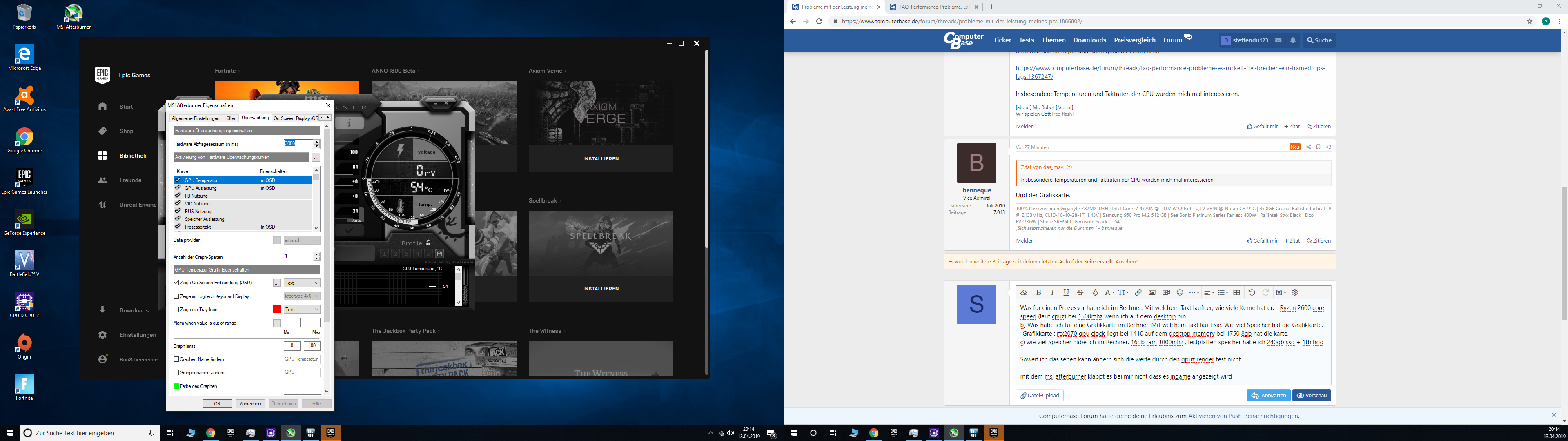The image size is (1568, 441).
Task: Click the notification bell in forum header
Action: 1293,40
